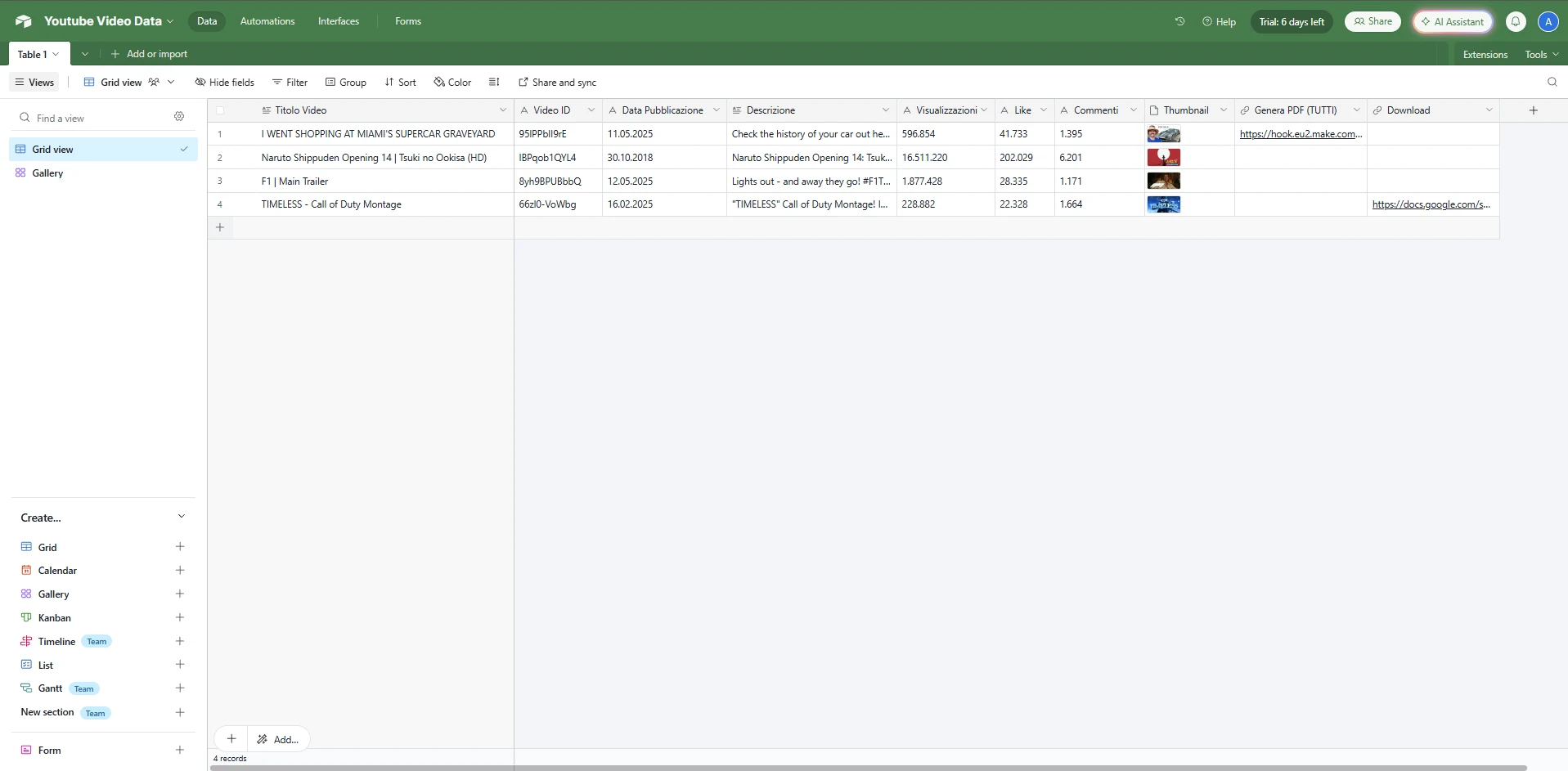This screenshot has height=771, width=1568.
Task: Open the AI Assistant
Action: click(1453, 21)
